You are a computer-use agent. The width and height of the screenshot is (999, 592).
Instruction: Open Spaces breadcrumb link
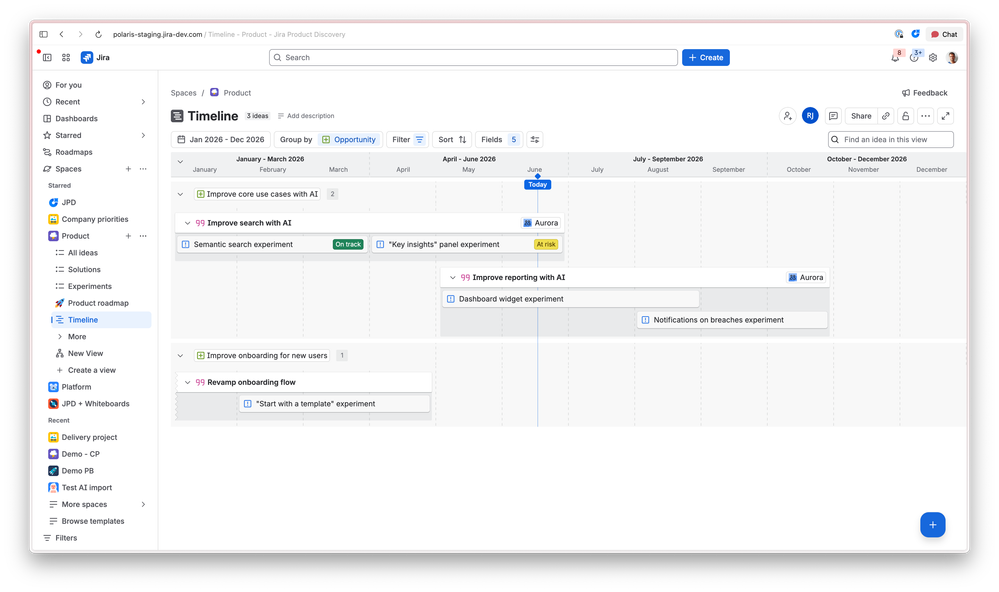[x=183, y=93]
